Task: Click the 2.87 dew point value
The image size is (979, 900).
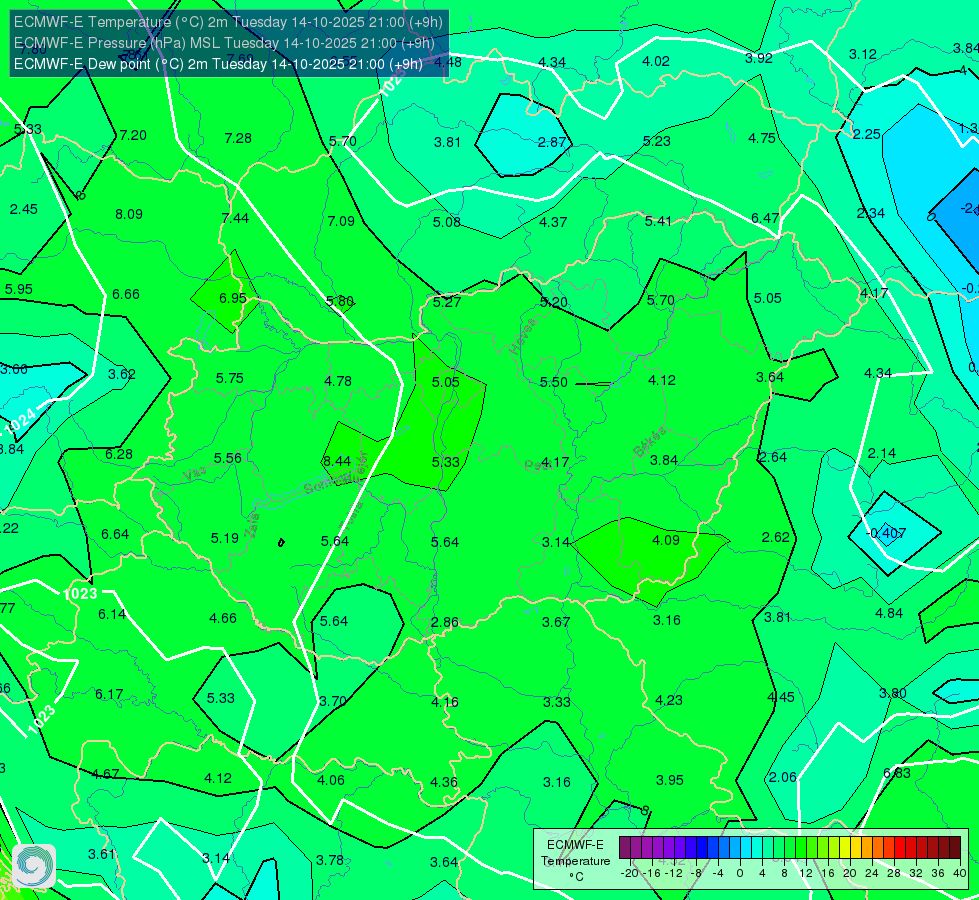Action: [552, 142]
